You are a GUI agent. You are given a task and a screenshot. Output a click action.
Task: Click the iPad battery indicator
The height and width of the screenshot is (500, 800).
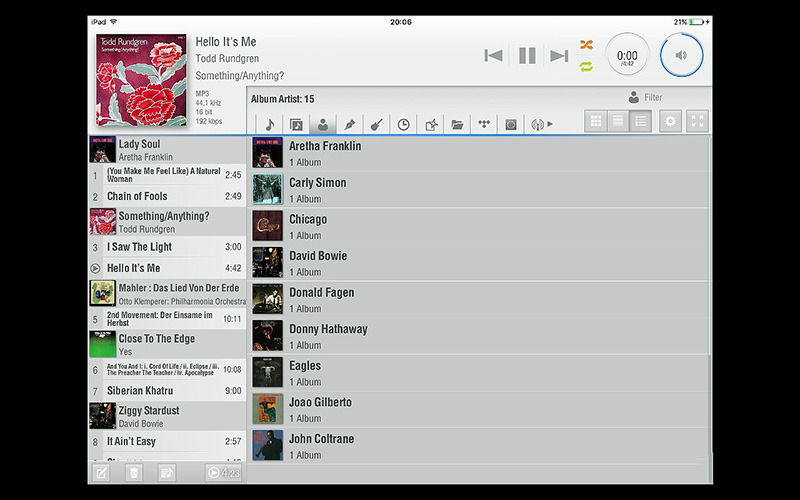pyautogui.click(x=697, y=22)
